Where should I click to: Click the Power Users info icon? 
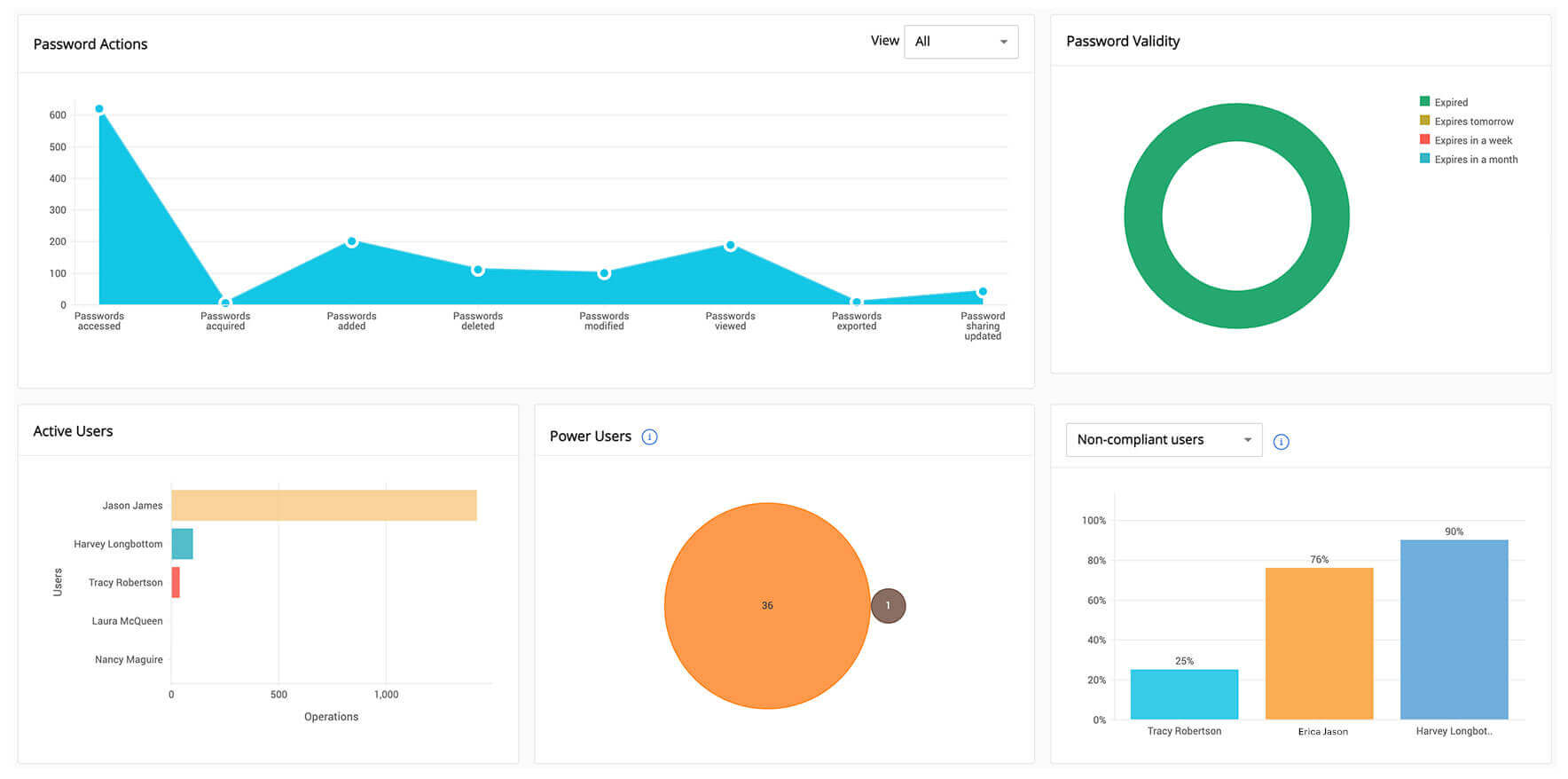coord(649,437)
